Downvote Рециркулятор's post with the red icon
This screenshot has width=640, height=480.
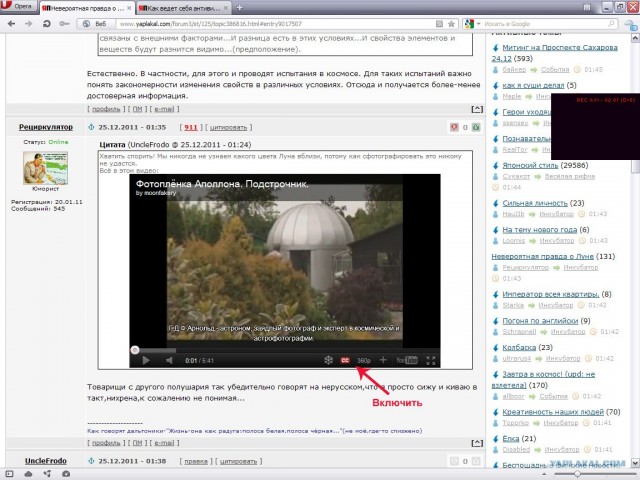tap(454, 127)
